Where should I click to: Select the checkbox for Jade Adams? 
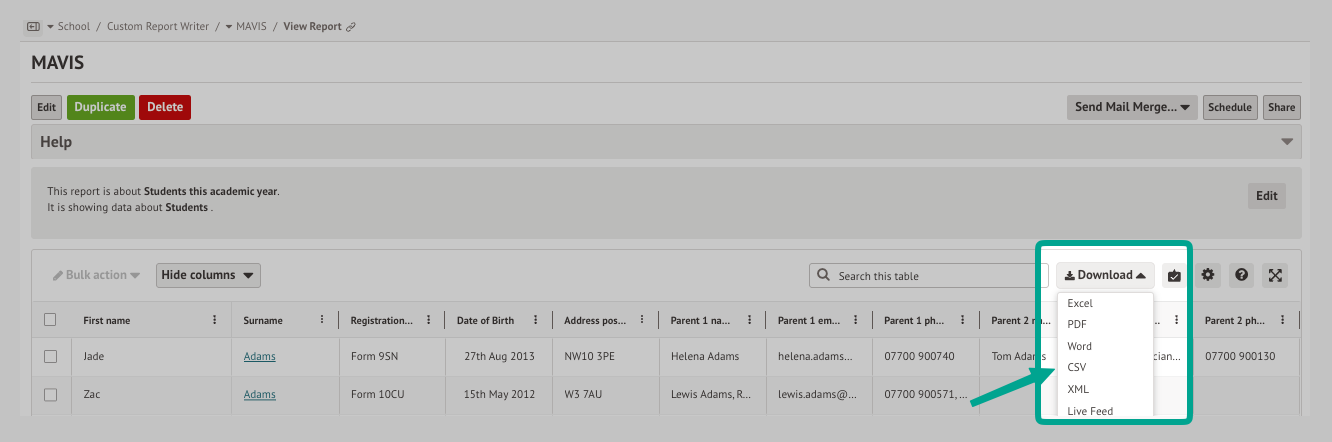click(50, 356)
